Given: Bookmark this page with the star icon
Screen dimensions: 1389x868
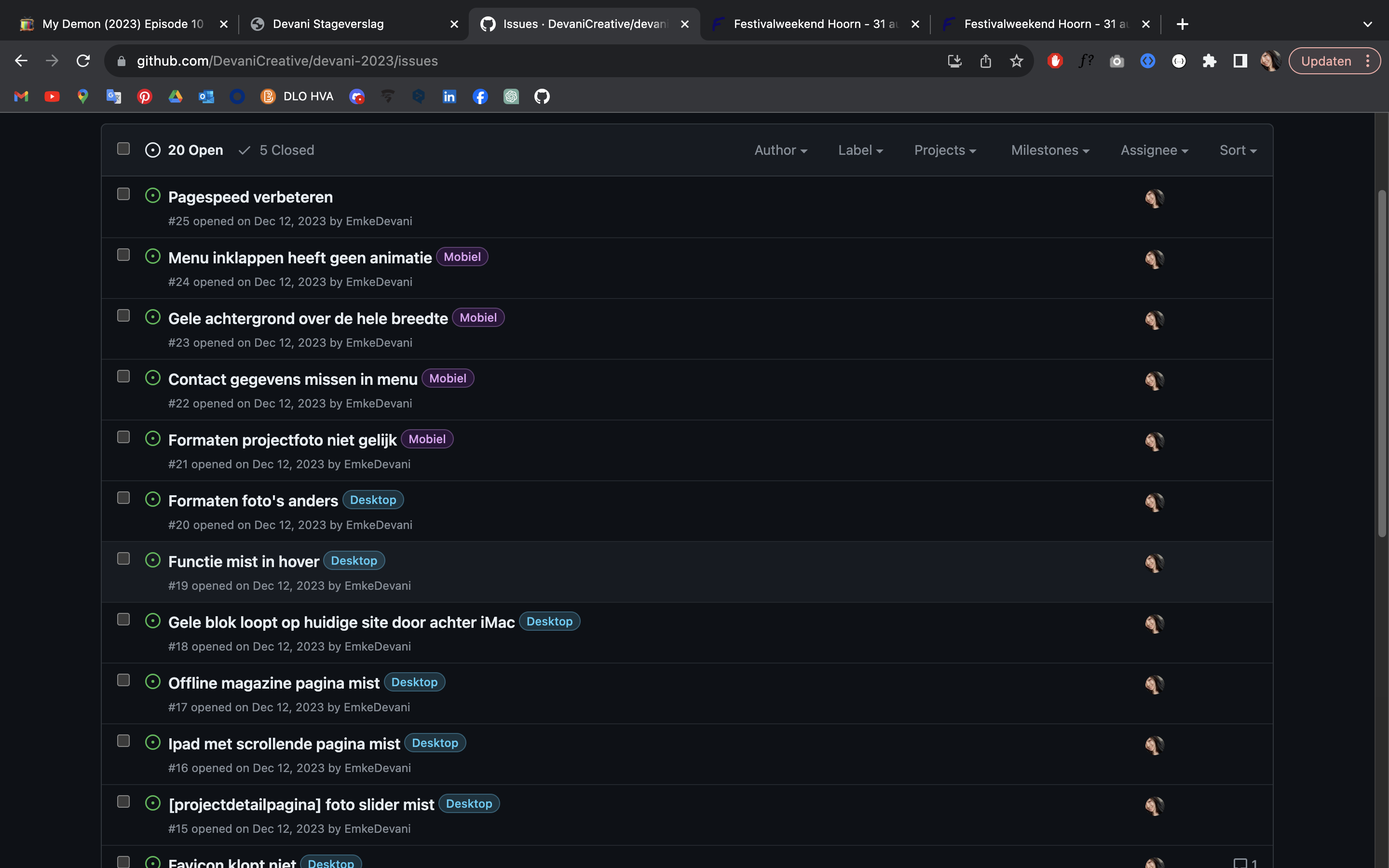Looking at the screenshot, I should click(1017, 61).
